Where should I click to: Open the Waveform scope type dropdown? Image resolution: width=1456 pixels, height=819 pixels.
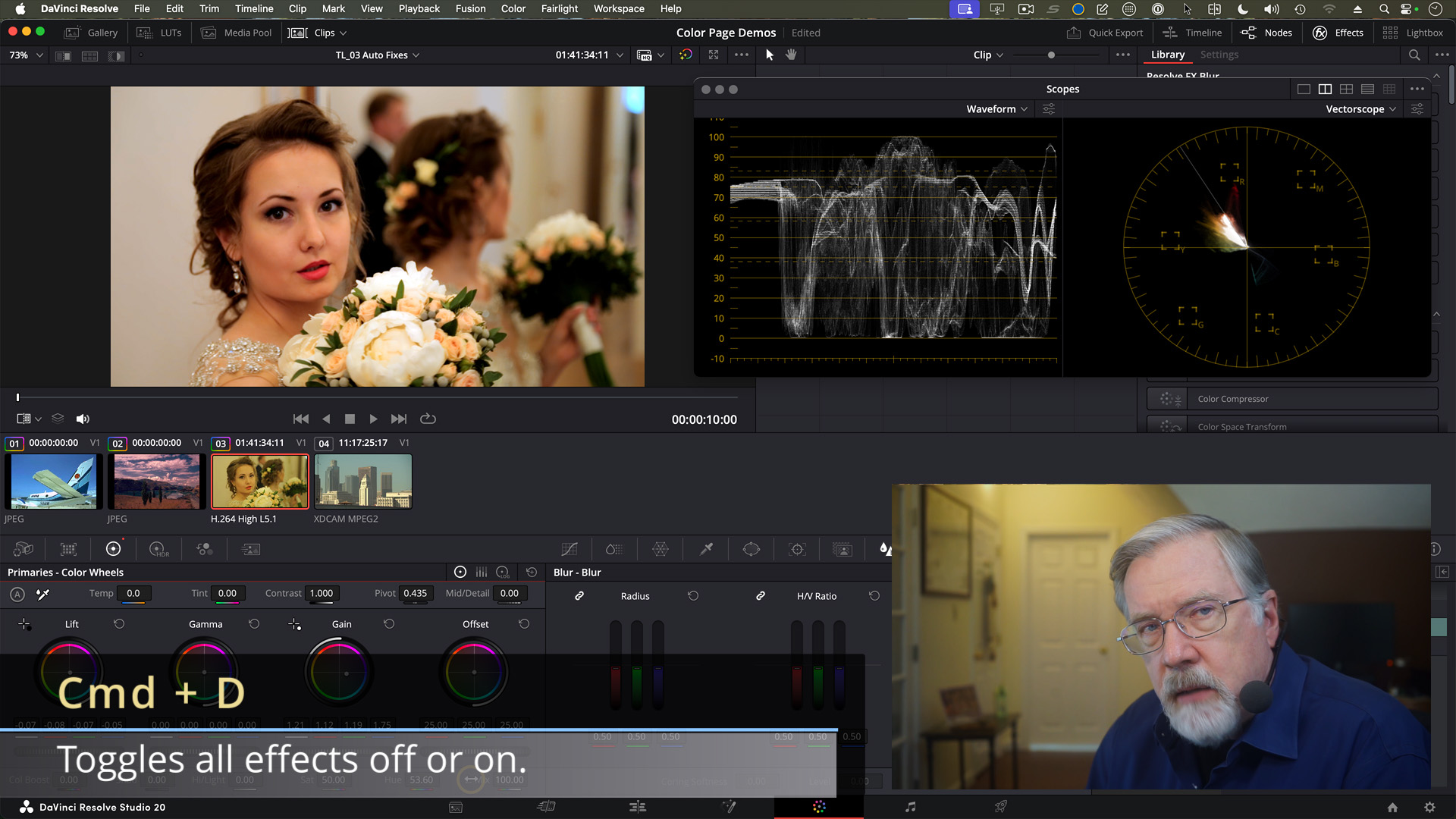(996, 108)
